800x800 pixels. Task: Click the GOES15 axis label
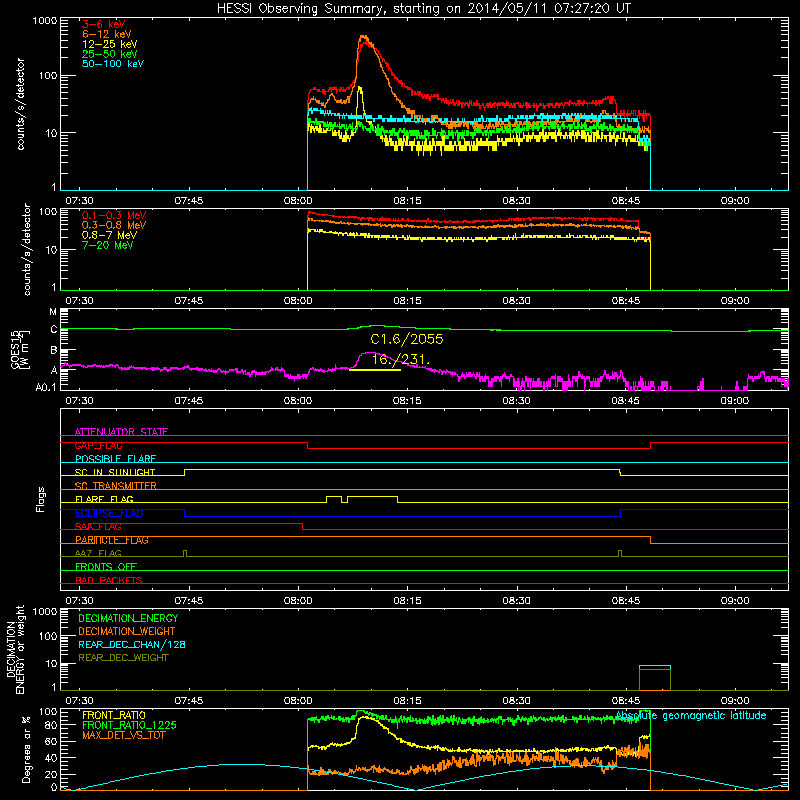coord(19,350)
